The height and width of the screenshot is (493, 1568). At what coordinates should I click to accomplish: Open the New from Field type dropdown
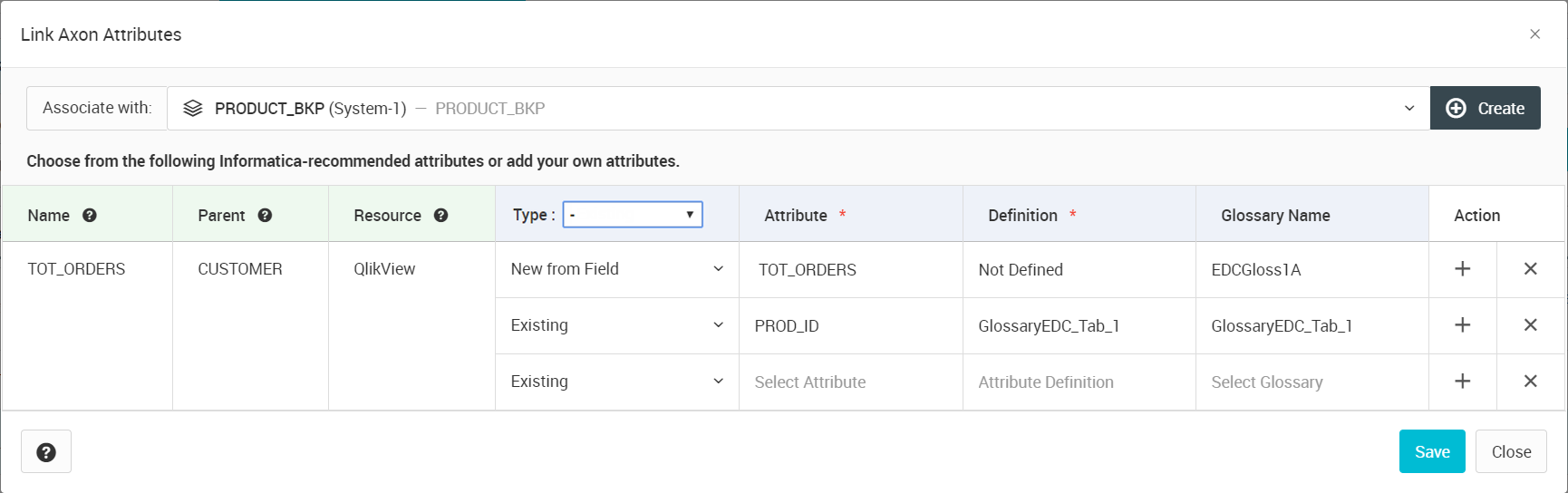617,269
